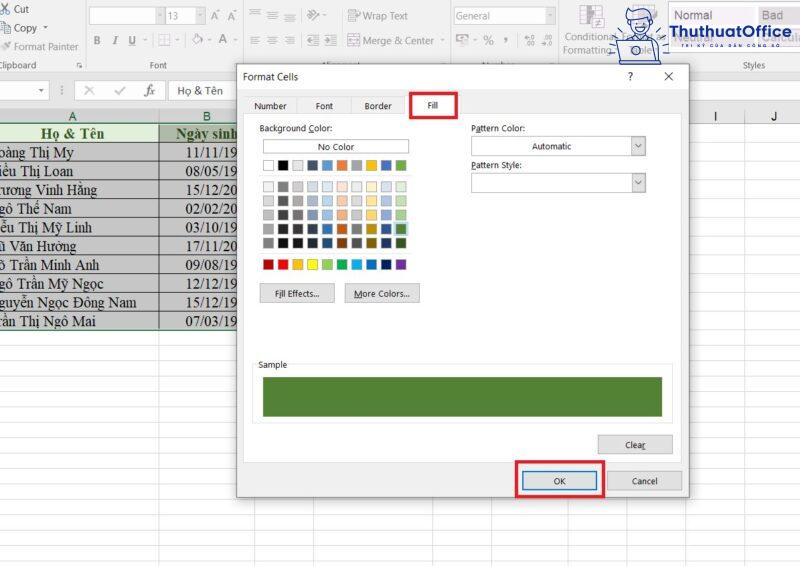Open Pattern Style dropdown

pos(638,183)
